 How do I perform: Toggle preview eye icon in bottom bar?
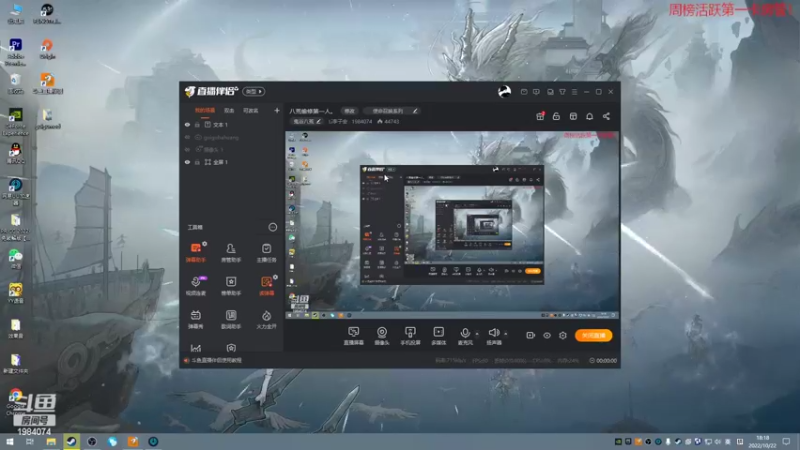547,335
